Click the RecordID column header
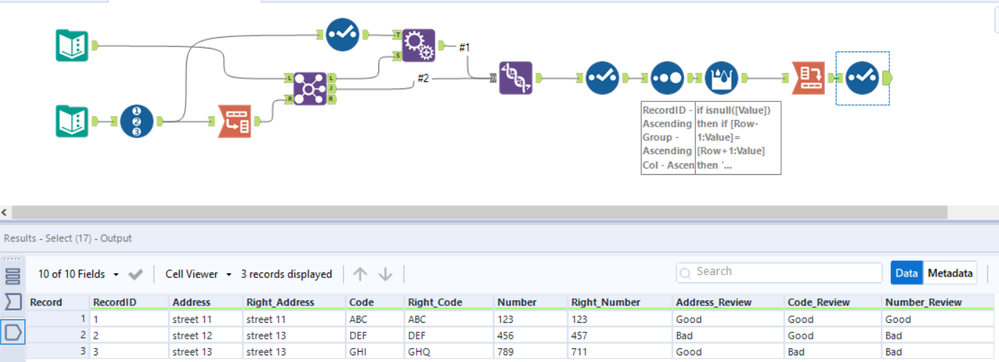Screen dimensions: 999x362 pos(129,302)
